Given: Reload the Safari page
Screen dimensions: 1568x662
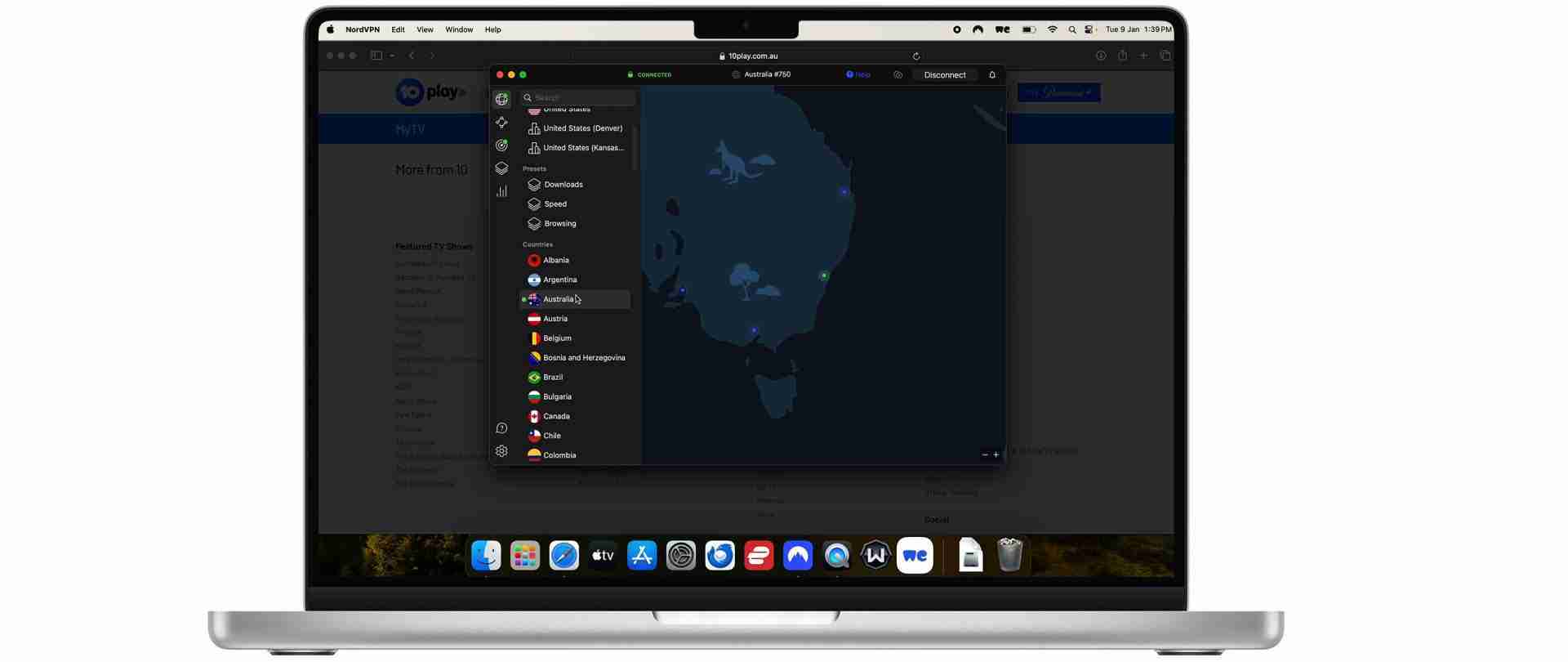Looking at the screenshot, I should [x=916, y=56].
